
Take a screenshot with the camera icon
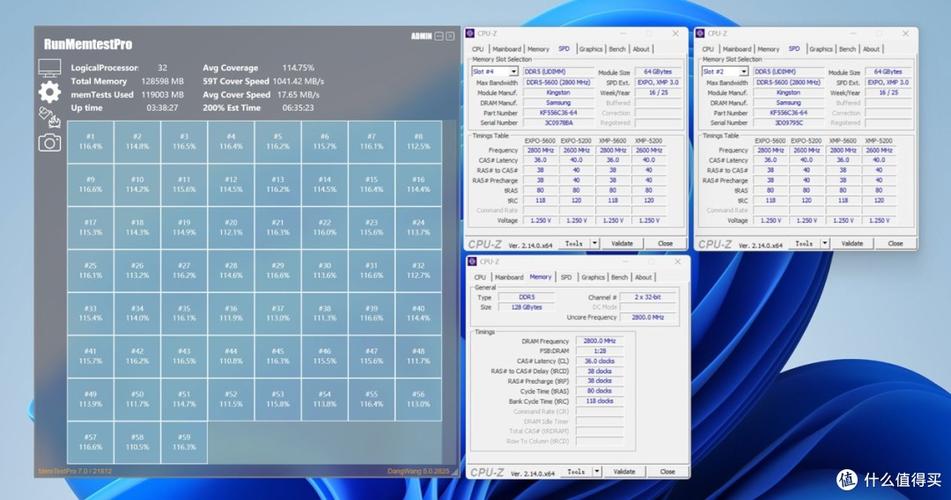tap(49, 143)
